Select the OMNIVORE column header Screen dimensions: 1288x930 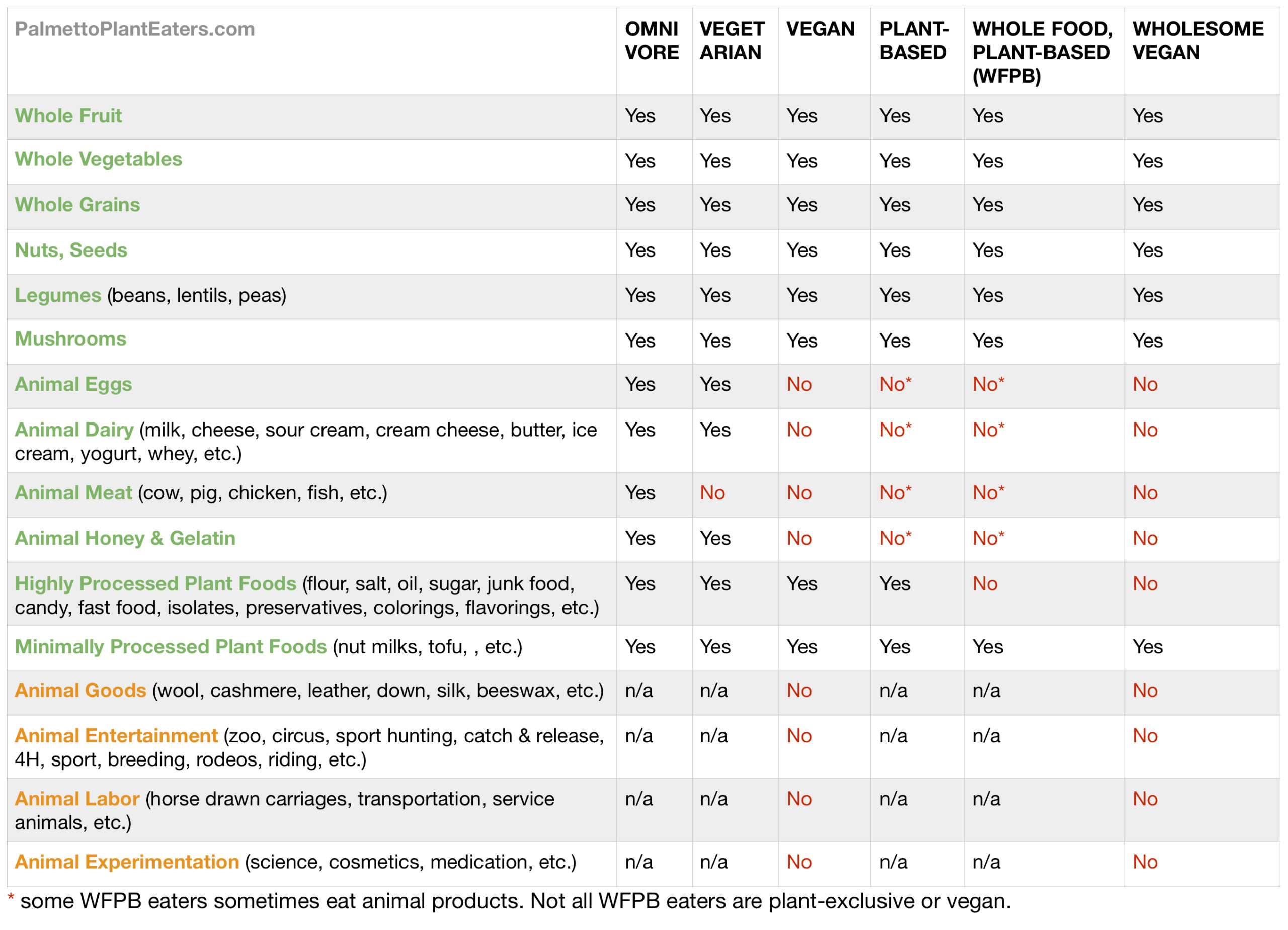[x=652, y=41]
